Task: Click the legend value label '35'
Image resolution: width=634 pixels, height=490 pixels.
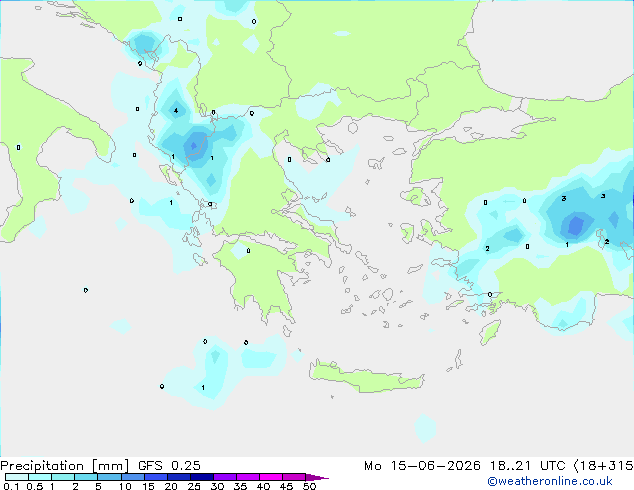Action: (x=241, y=486)
